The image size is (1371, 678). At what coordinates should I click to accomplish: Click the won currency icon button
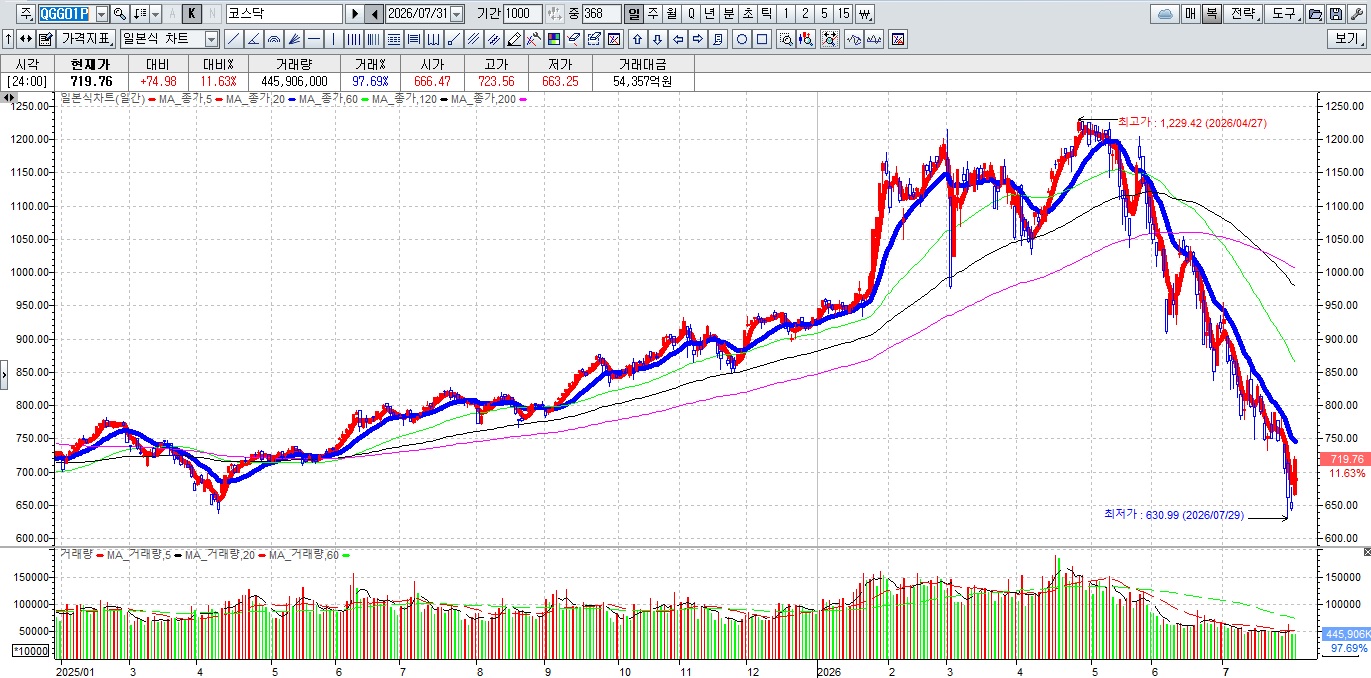pos(864,14)
